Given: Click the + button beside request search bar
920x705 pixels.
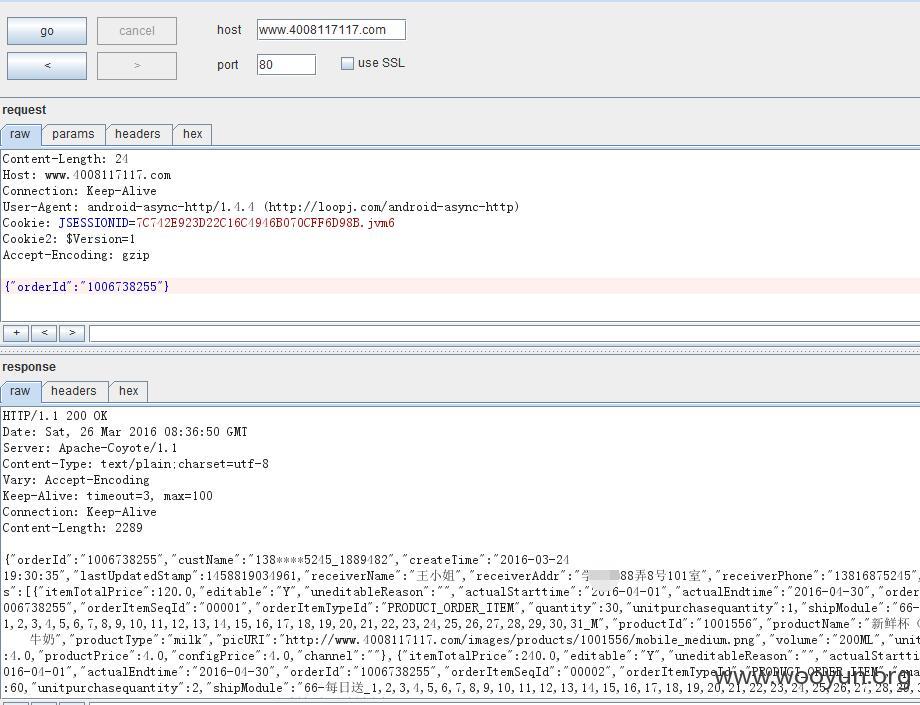Looking at the screenshot, I should tap(16, 333).
